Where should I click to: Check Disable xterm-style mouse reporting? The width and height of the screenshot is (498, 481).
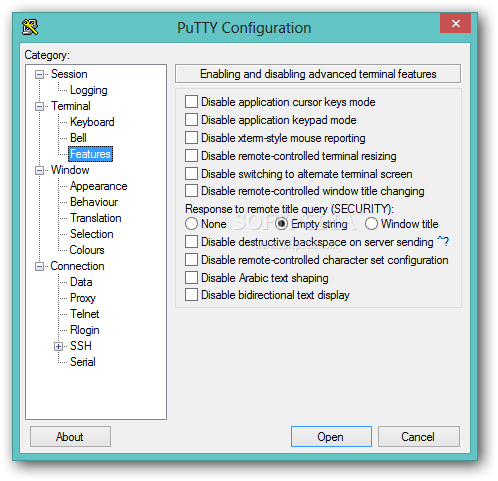point(191,138)
